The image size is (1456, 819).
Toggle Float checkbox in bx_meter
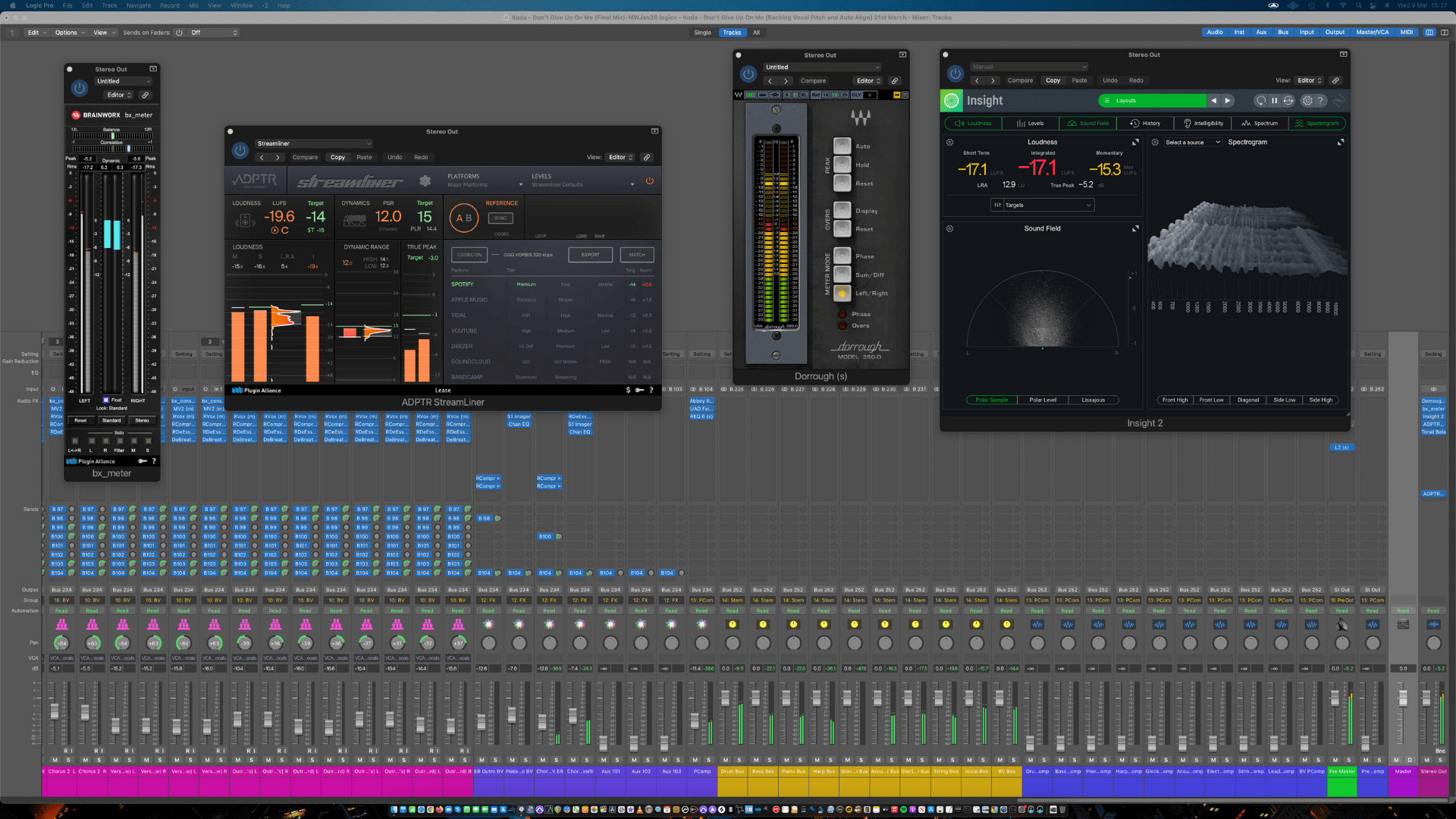[x=106, y=400]
